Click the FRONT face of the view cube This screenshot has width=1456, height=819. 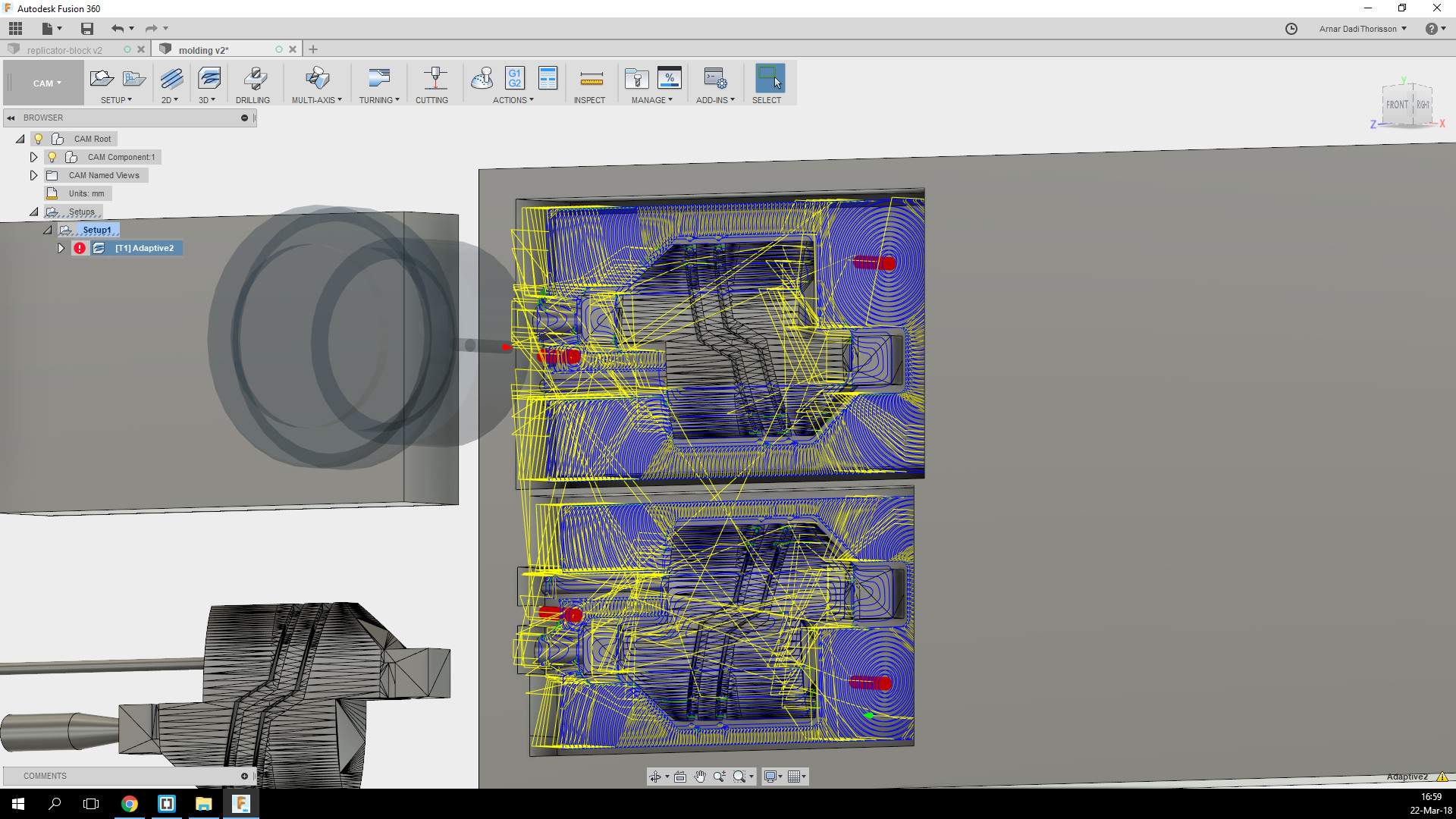(x=1396, y=105)
